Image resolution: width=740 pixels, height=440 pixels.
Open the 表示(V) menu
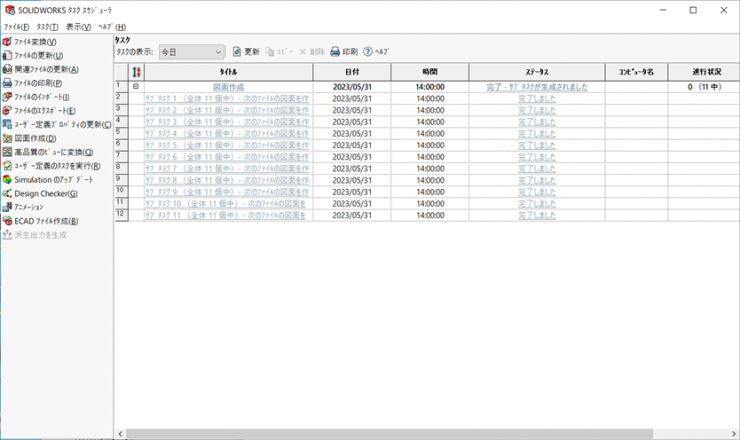pos(78,26)
